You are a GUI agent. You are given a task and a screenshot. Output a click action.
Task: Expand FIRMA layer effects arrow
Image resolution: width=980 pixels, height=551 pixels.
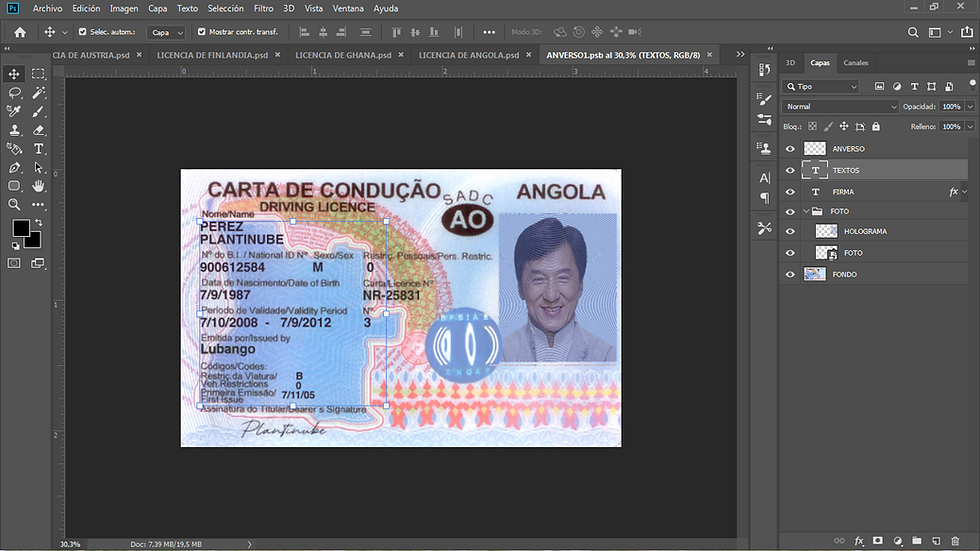point(965,192)
